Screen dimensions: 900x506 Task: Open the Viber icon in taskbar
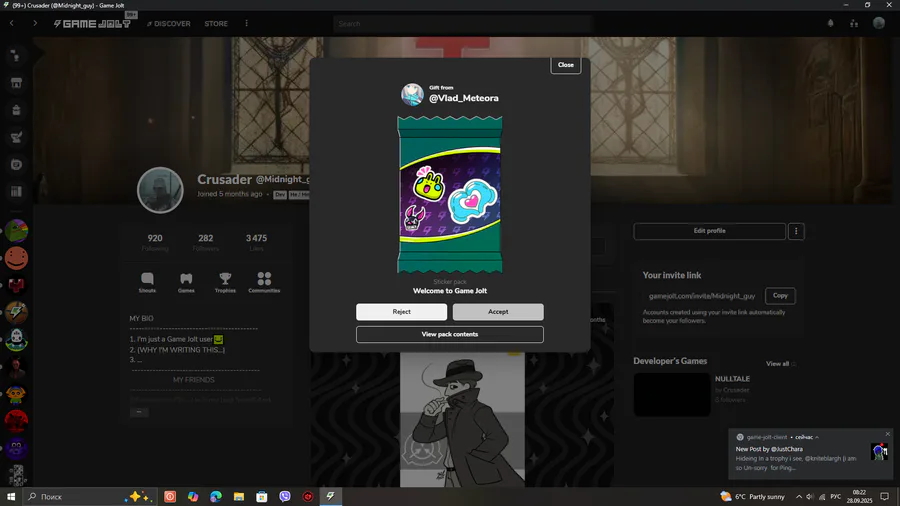285,496
